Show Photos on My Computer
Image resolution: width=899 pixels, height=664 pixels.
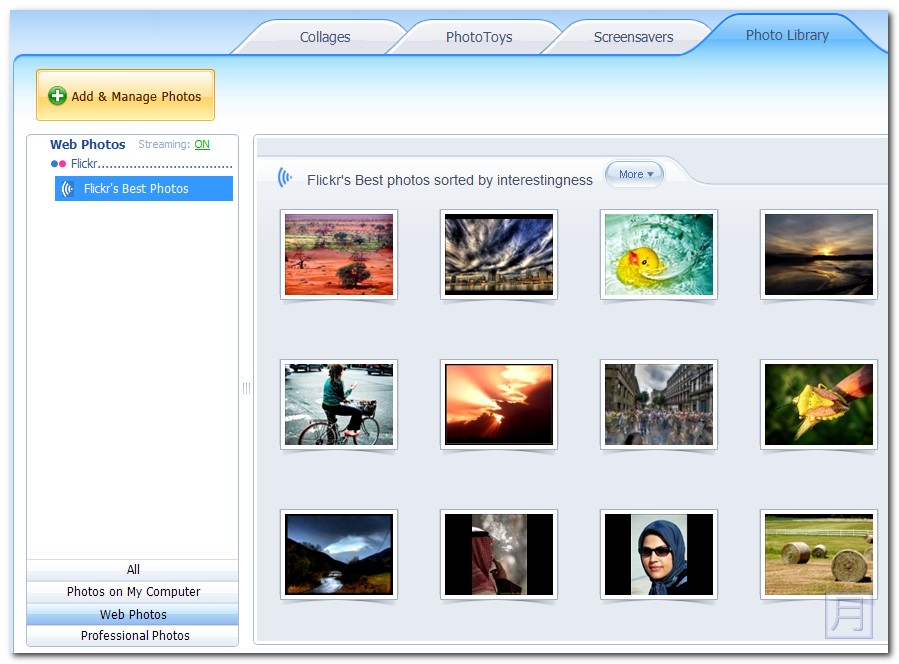133,592
